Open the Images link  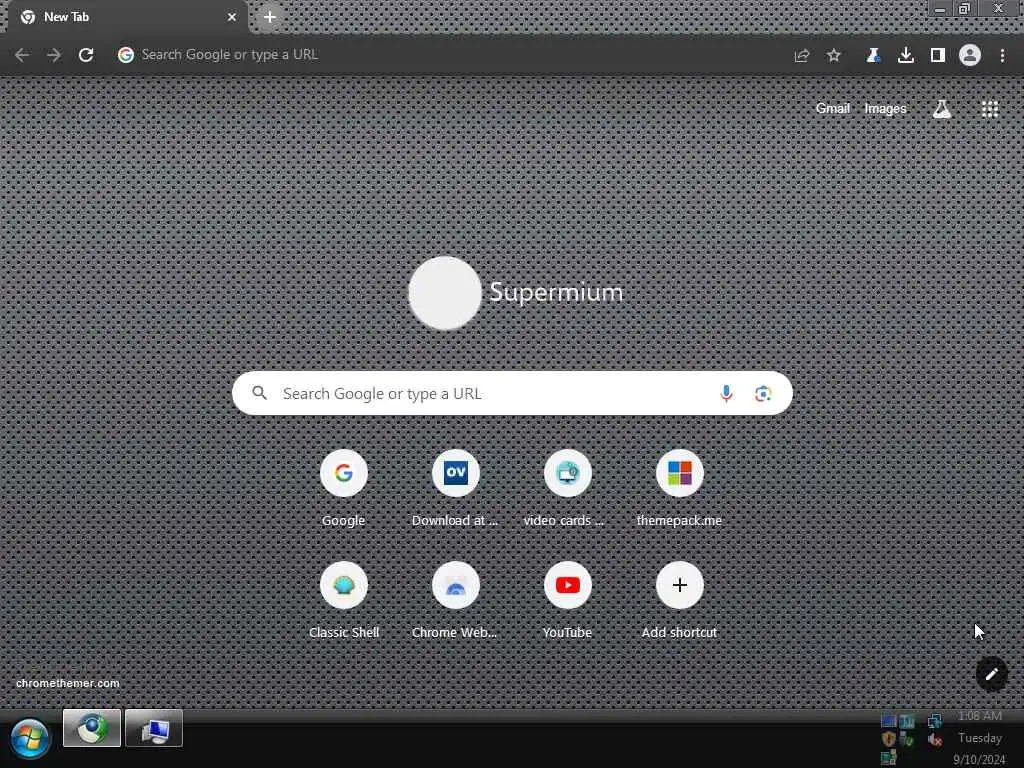click(x=885, y=109)
